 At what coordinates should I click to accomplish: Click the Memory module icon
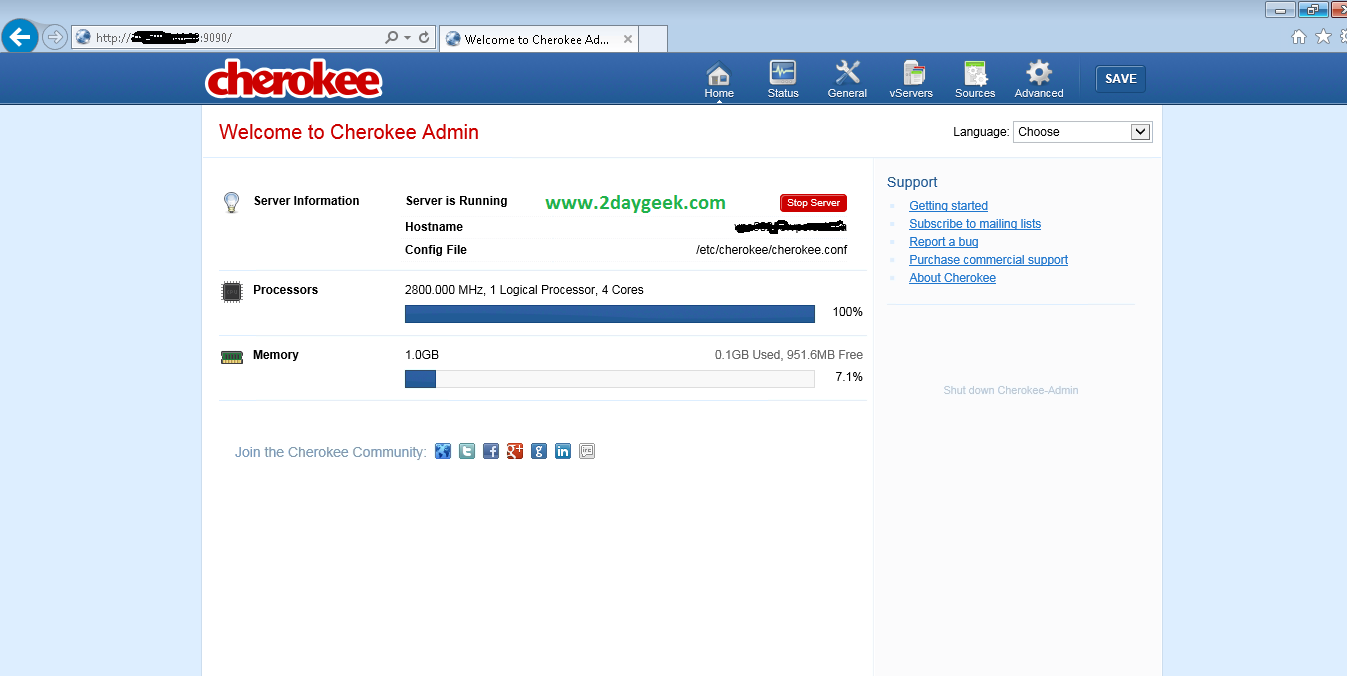(231, 356)
